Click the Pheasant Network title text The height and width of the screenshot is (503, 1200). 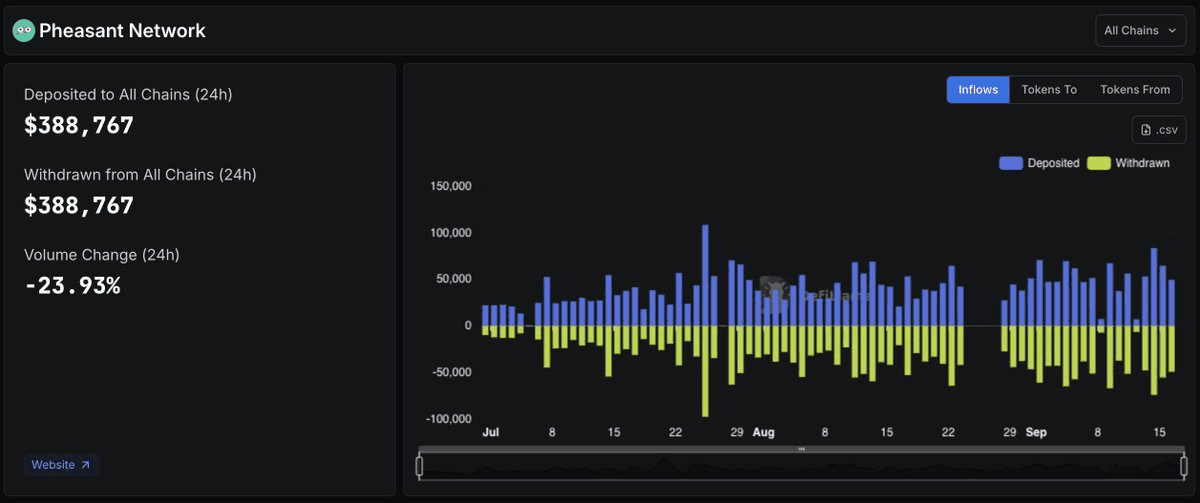122,31
